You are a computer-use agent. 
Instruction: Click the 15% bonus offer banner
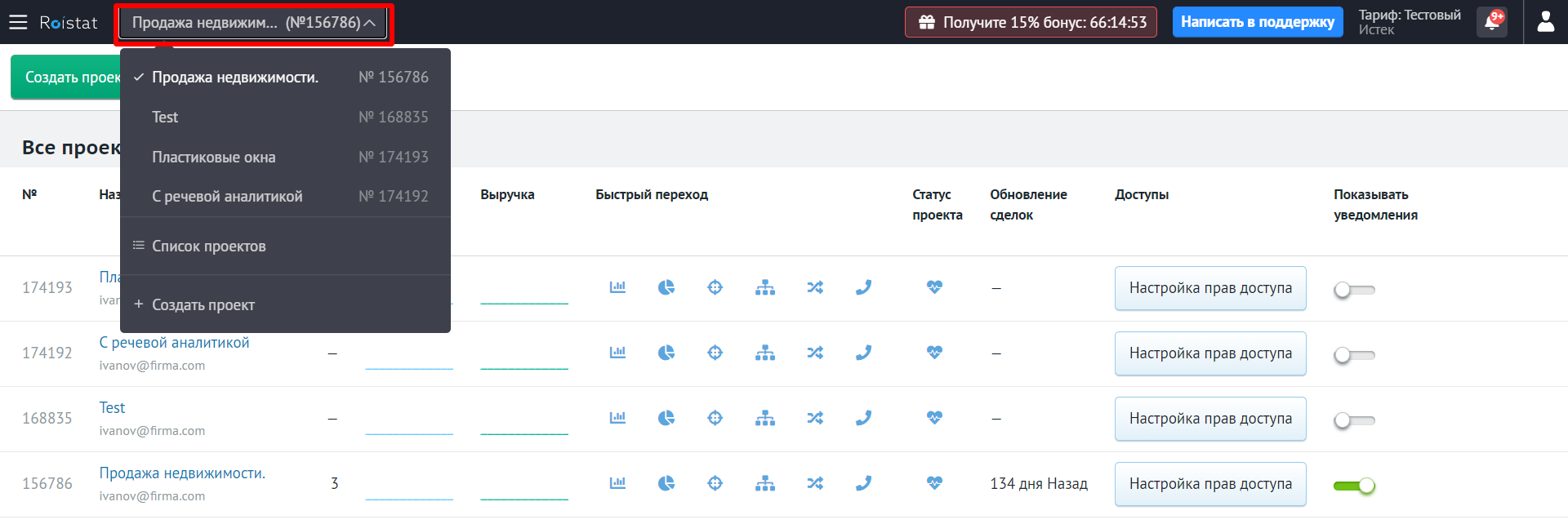1031,22
